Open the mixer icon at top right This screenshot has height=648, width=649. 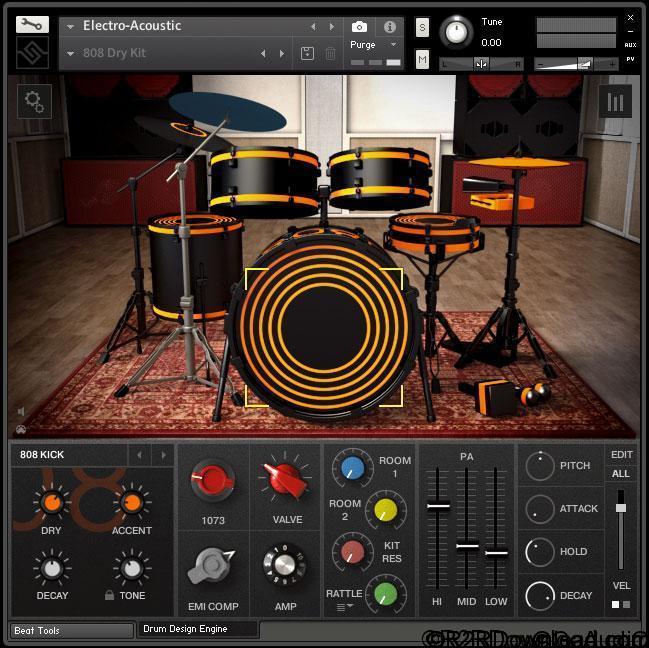(615, 101)
